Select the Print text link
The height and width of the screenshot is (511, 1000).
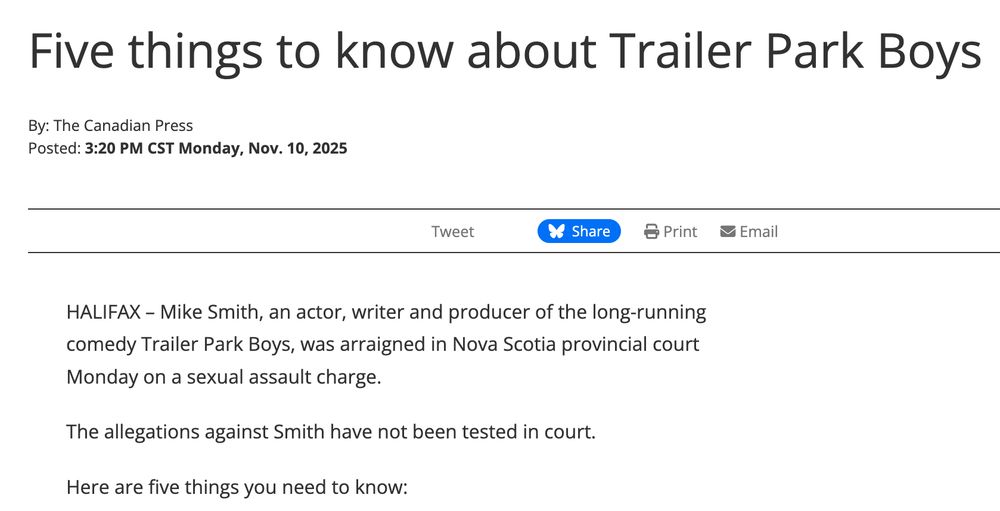[680, 231]
